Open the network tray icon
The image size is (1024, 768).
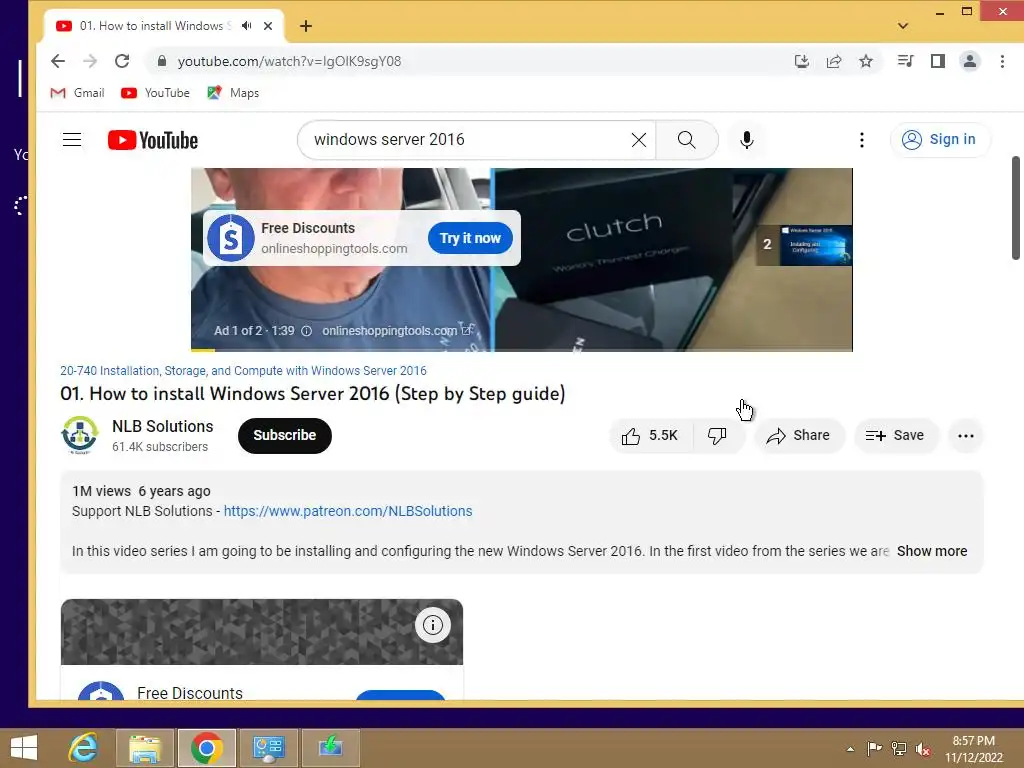point(899,748)
